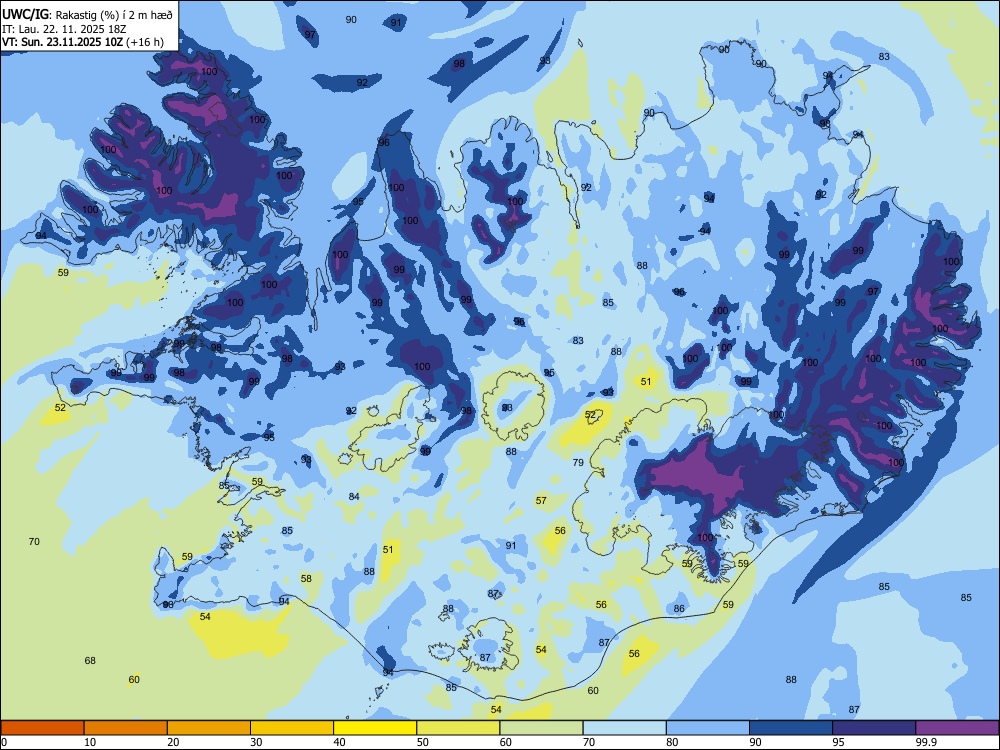Click the golden 30–40 legend swatch
This screenshot has width=1000, height=750.
pos(292,728)
